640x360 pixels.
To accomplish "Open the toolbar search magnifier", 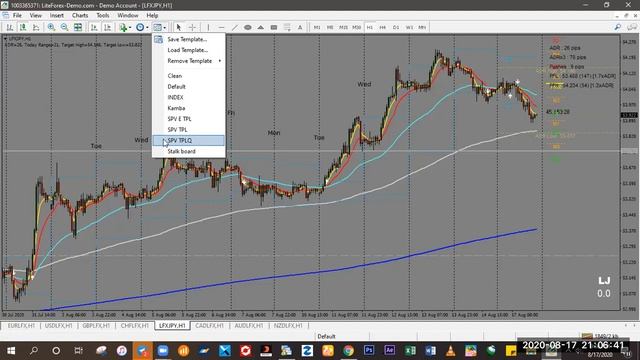I will tap(618, 27).
